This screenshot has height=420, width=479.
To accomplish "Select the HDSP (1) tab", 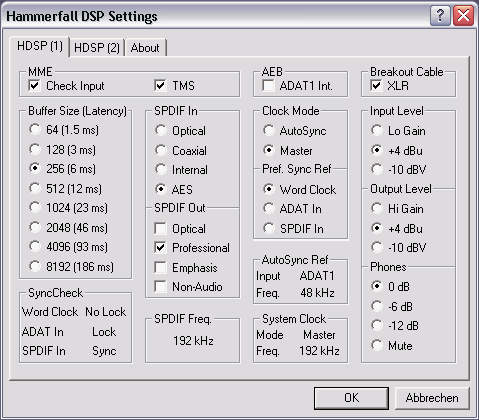I will click(x=40, y=46).
